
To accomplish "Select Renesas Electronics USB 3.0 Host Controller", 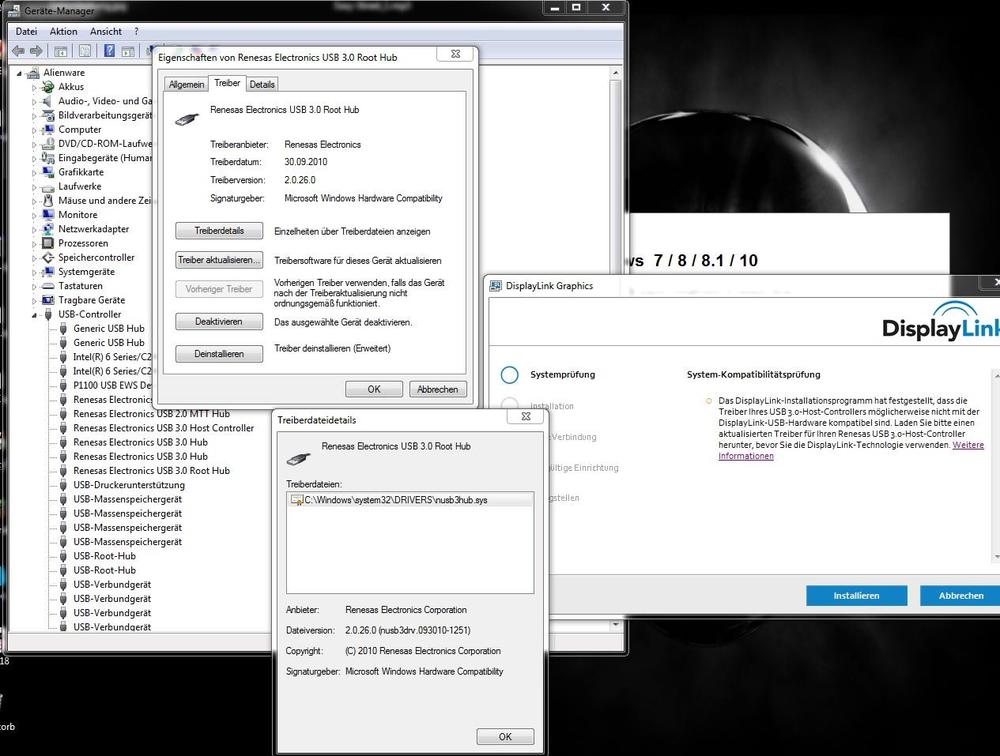I will pos(163,428).
